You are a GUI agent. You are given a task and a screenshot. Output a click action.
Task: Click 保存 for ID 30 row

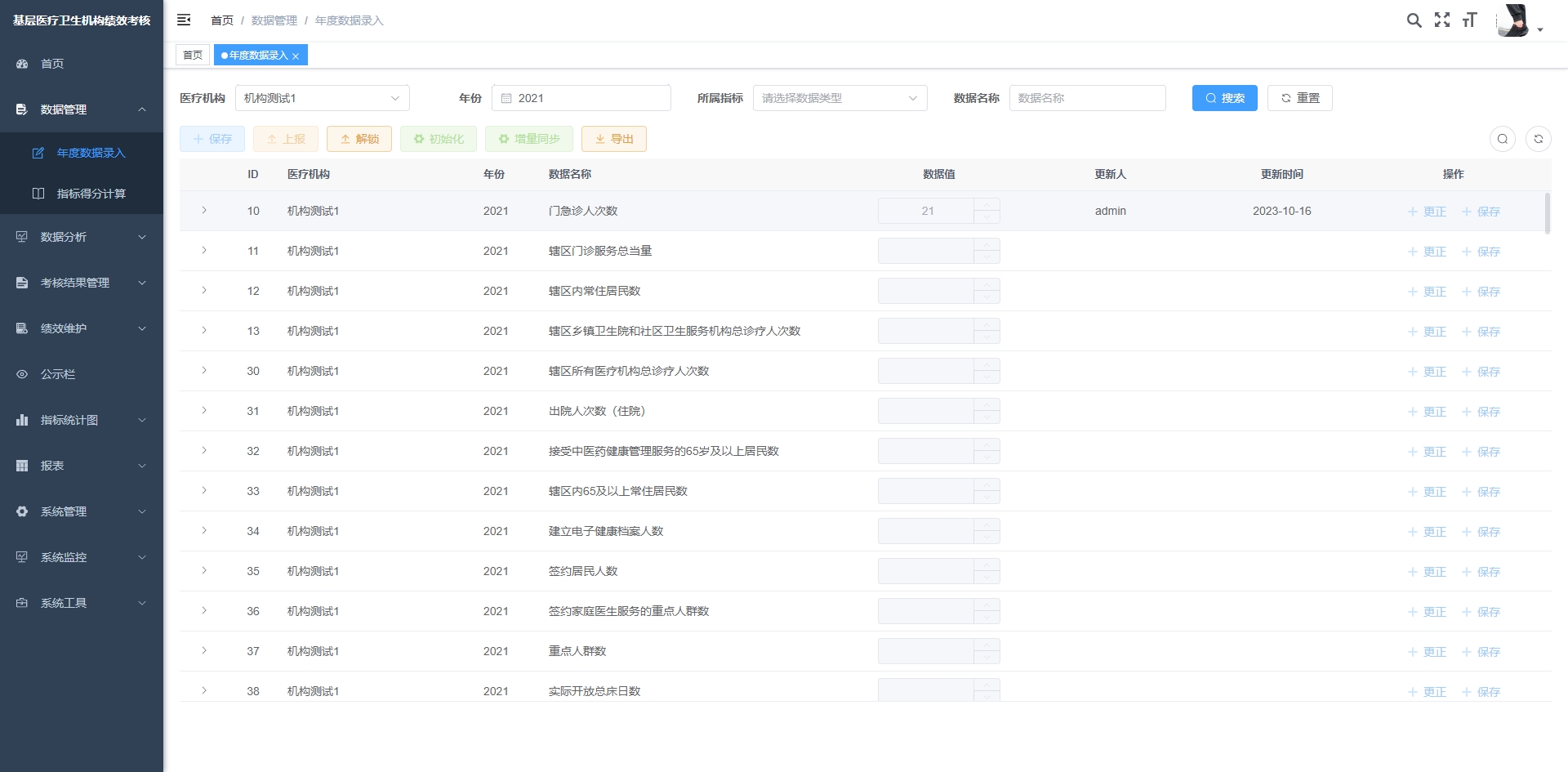[1481, 372]
